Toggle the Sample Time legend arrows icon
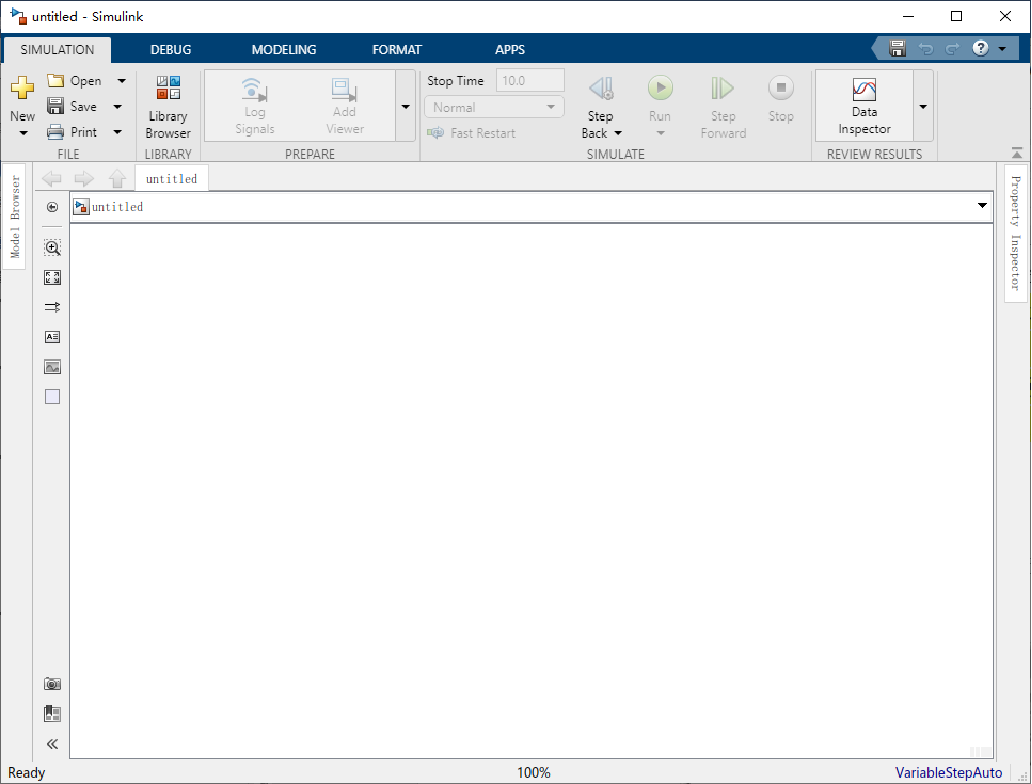The height and width of the screenshot is (784, 1032). tap(53, 307)
